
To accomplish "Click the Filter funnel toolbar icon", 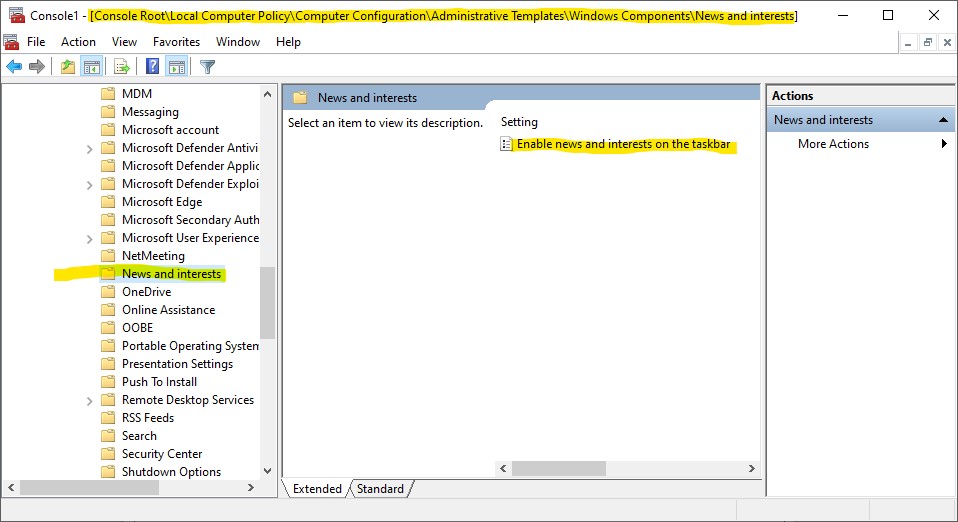I will tap(208, 67).
